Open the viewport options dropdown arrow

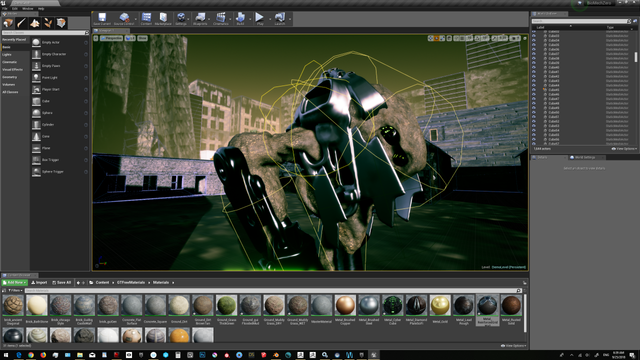point(96,38)
